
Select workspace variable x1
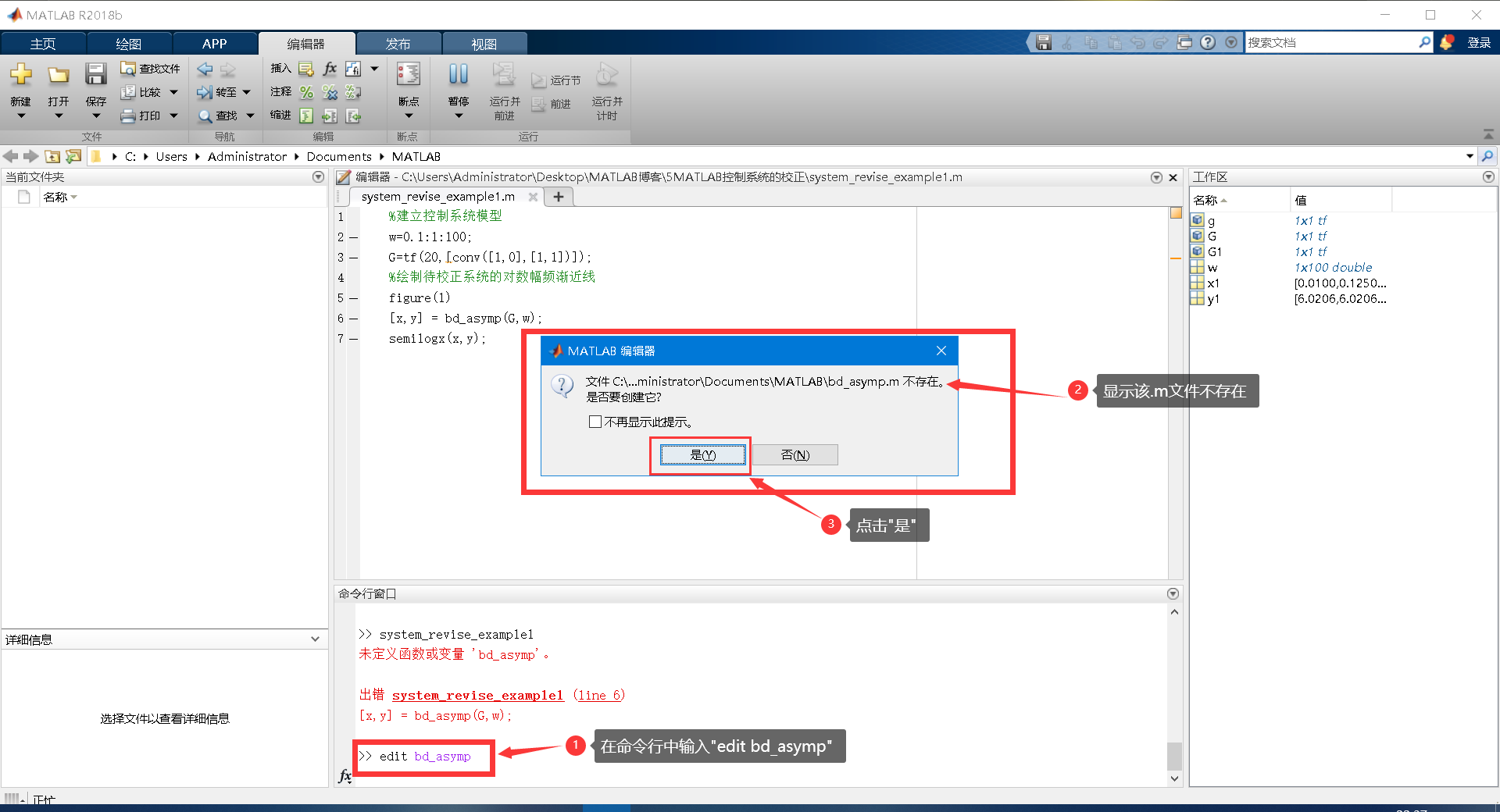(x=1212, y=283)
